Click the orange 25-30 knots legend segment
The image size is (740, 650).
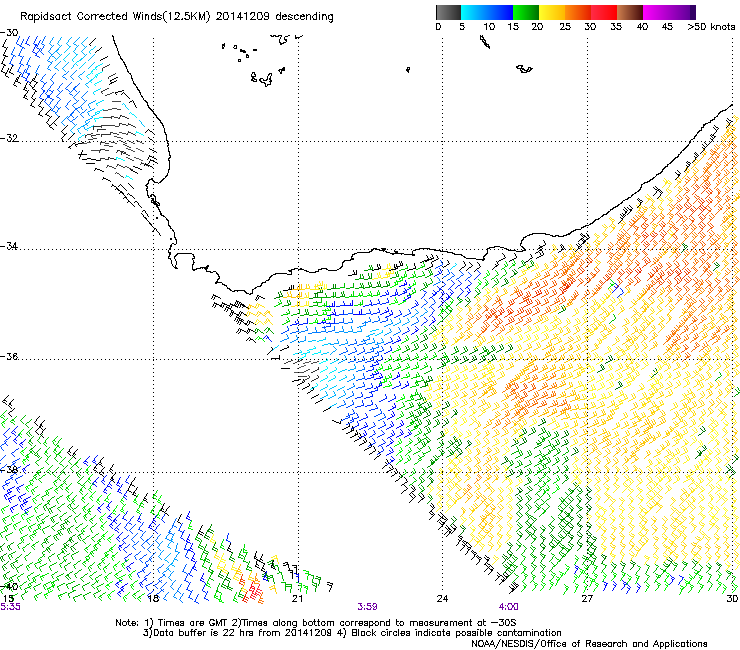(578, 12)
